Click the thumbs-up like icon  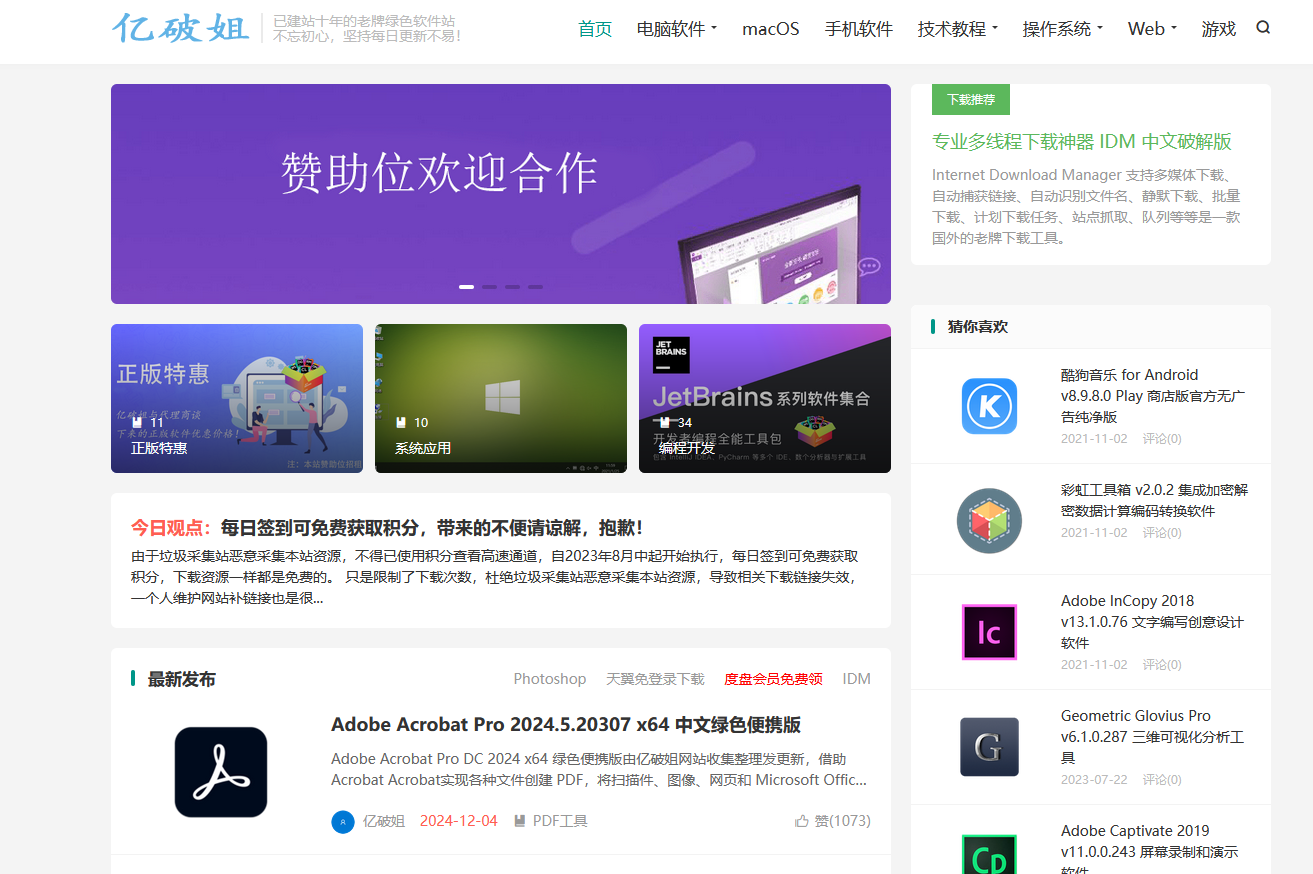click(802, 821)
